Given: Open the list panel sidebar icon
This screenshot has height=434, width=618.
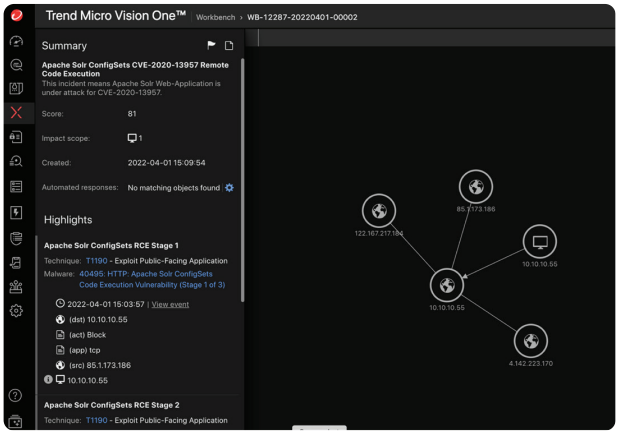Looking at the screenshot, I should click(16, 187).
